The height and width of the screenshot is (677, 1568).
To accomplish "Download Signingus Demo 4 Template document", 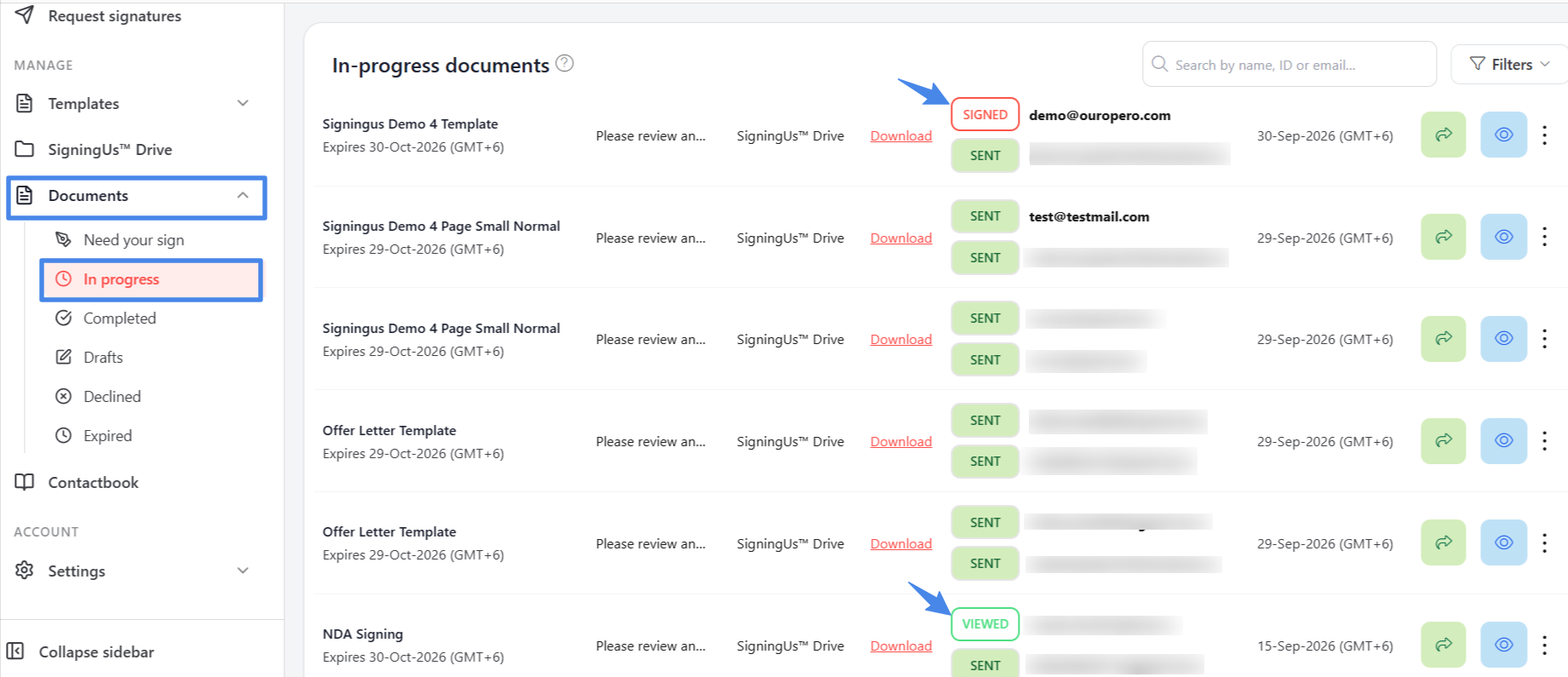I will (901, 136).
